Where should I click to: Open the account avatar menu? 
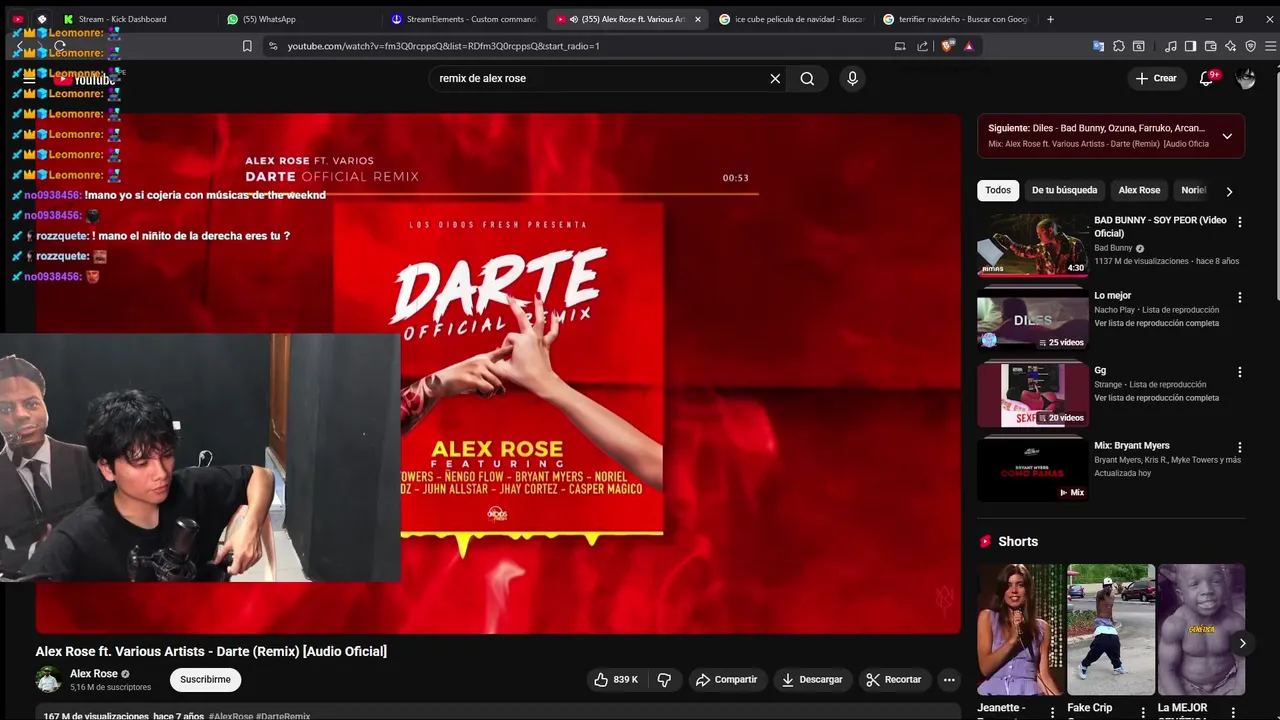pyautogui.click(x=1245, y=78)
